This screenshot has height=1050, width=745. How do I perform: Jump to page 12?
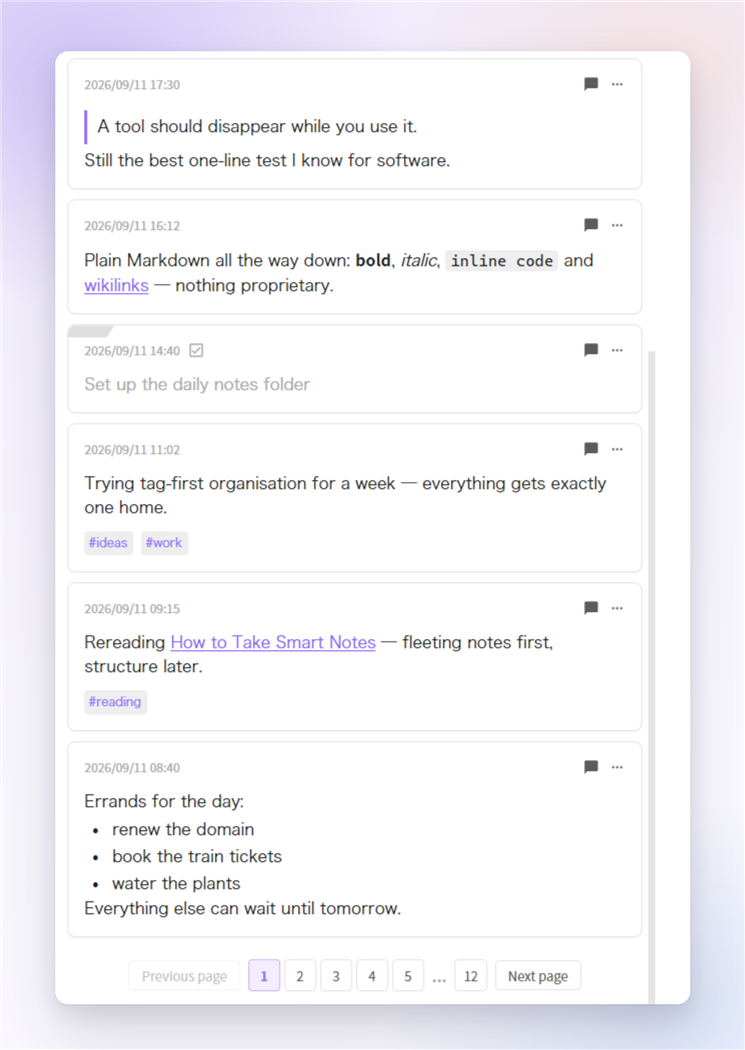point(471,976)
